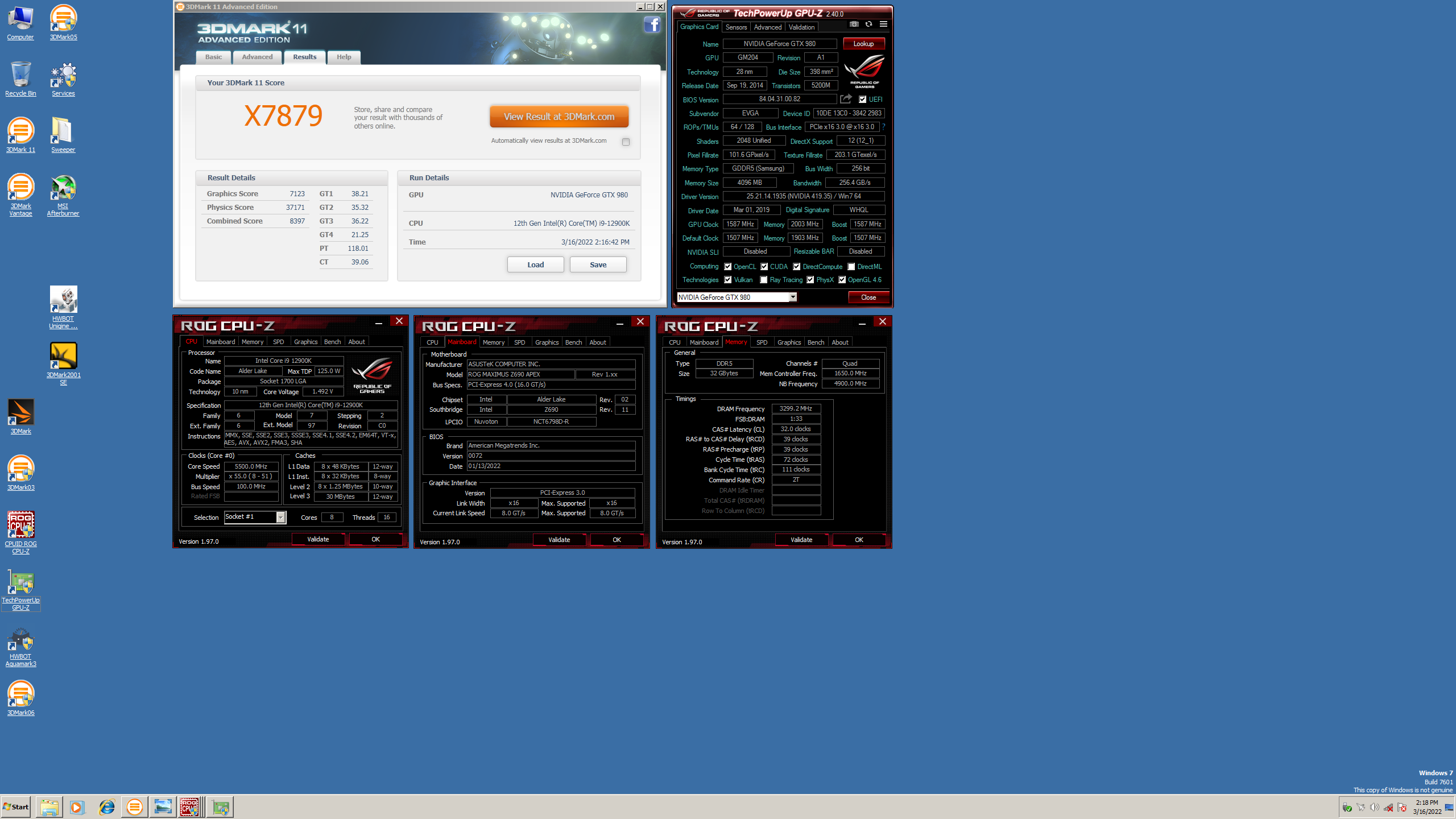The image size is (1456, 819).
Task: Open SPD tab in first CPU-Z window
Action: (278, 342)
